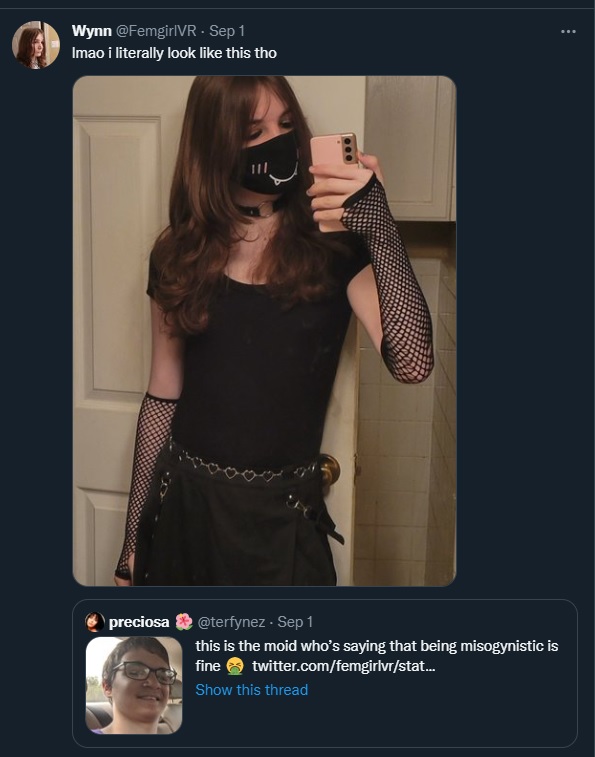The height and width of the screenshot is (757, 595).
Task: Click the nauseated face emoji after 'fine'
Action: click(x=235, y=666)
